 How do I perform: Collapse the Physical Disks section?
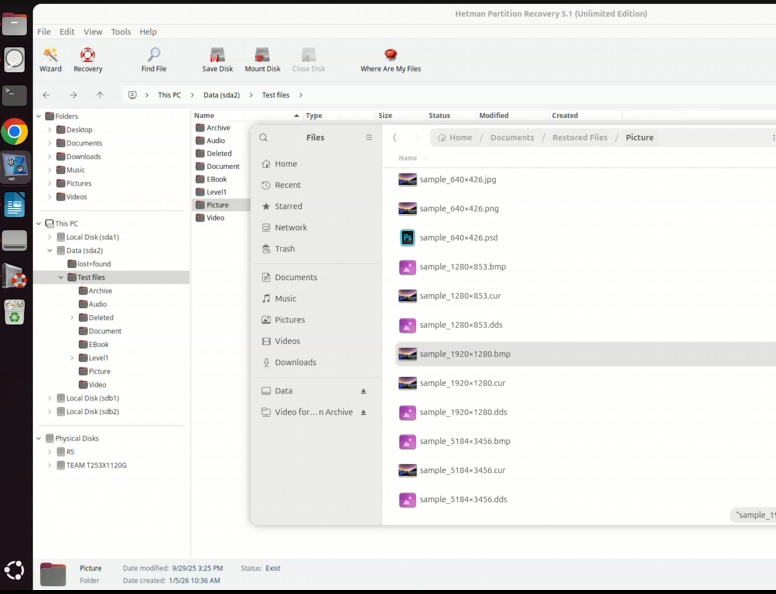(x=39, y=439)
